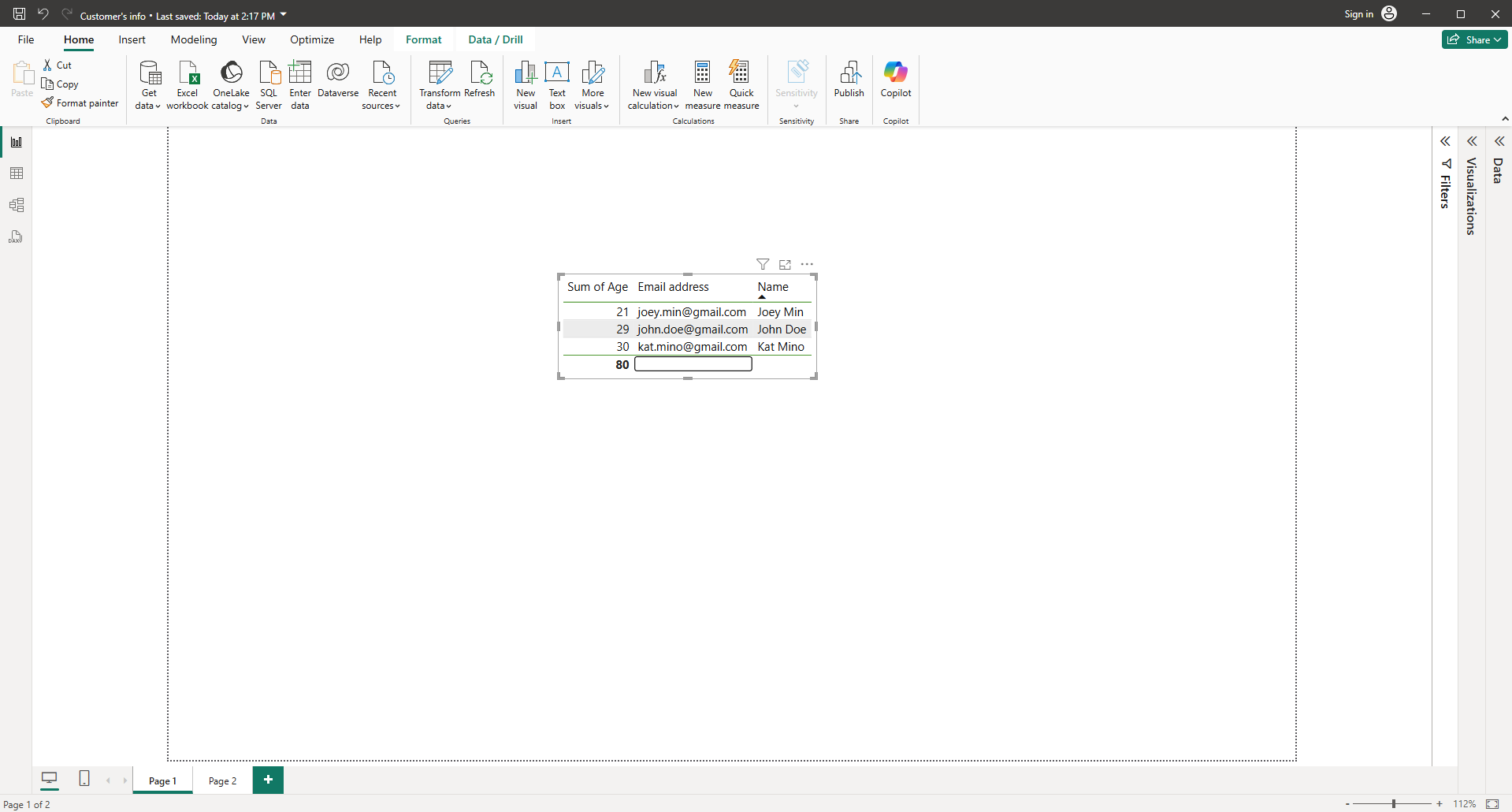Expand the Visualizations pane
Image resolution: width=1512 pixels, height=812 pixels.
(x=1472, y=142)
